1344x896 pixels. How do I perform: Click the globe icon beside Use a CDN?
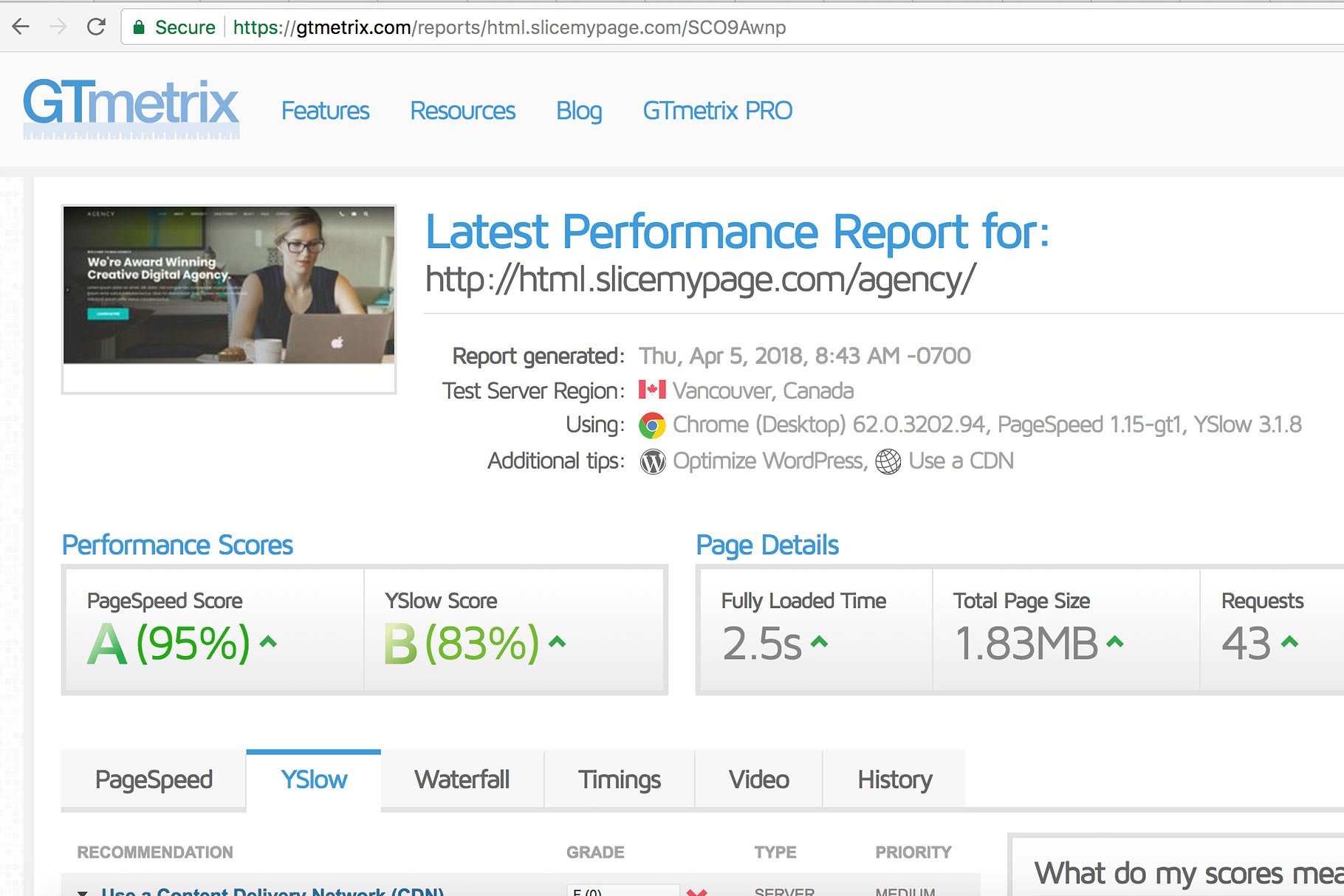click(888, 461)
